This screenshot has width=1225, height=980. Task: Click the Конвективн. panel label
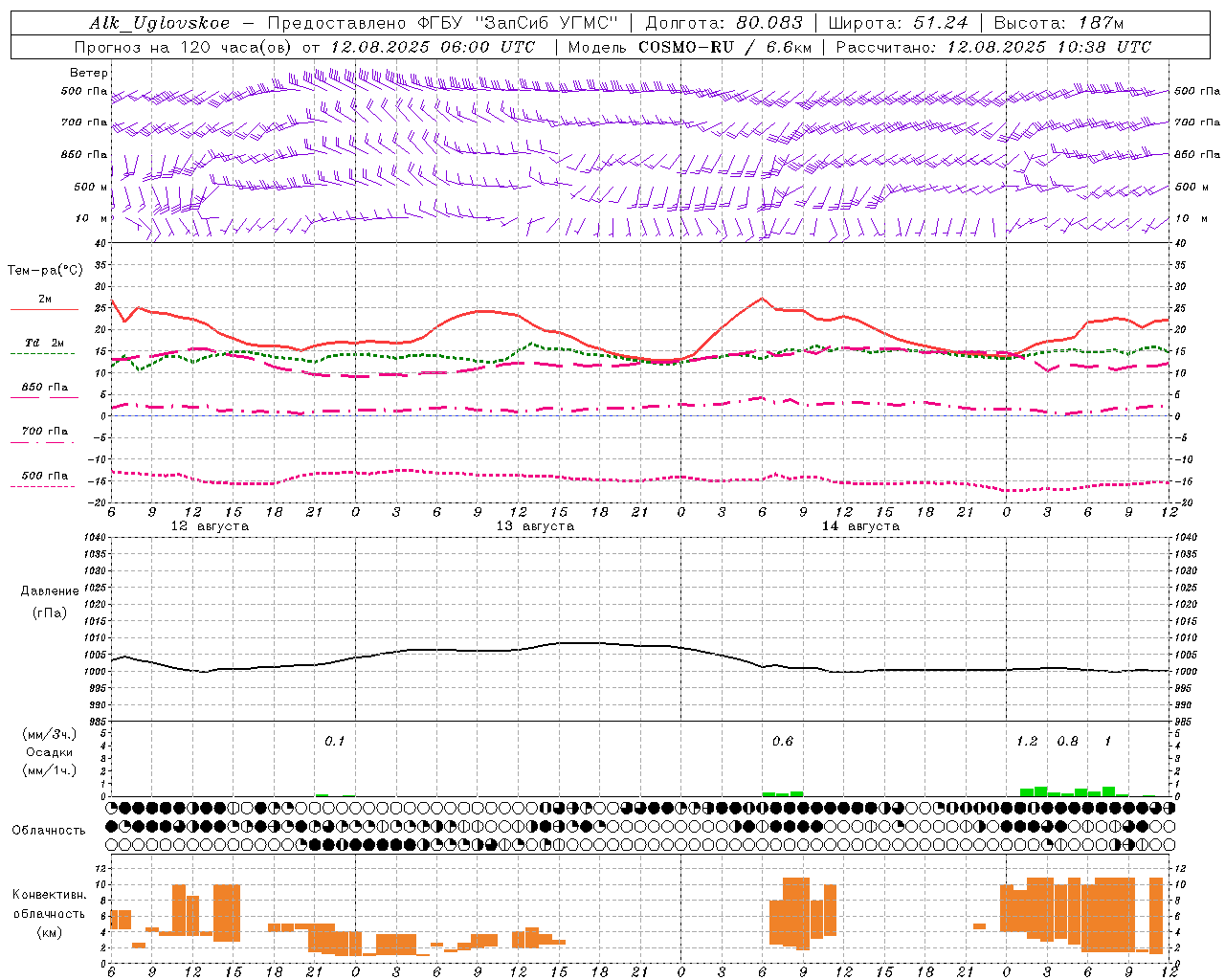pyautogui.click(x=50, y=895)
